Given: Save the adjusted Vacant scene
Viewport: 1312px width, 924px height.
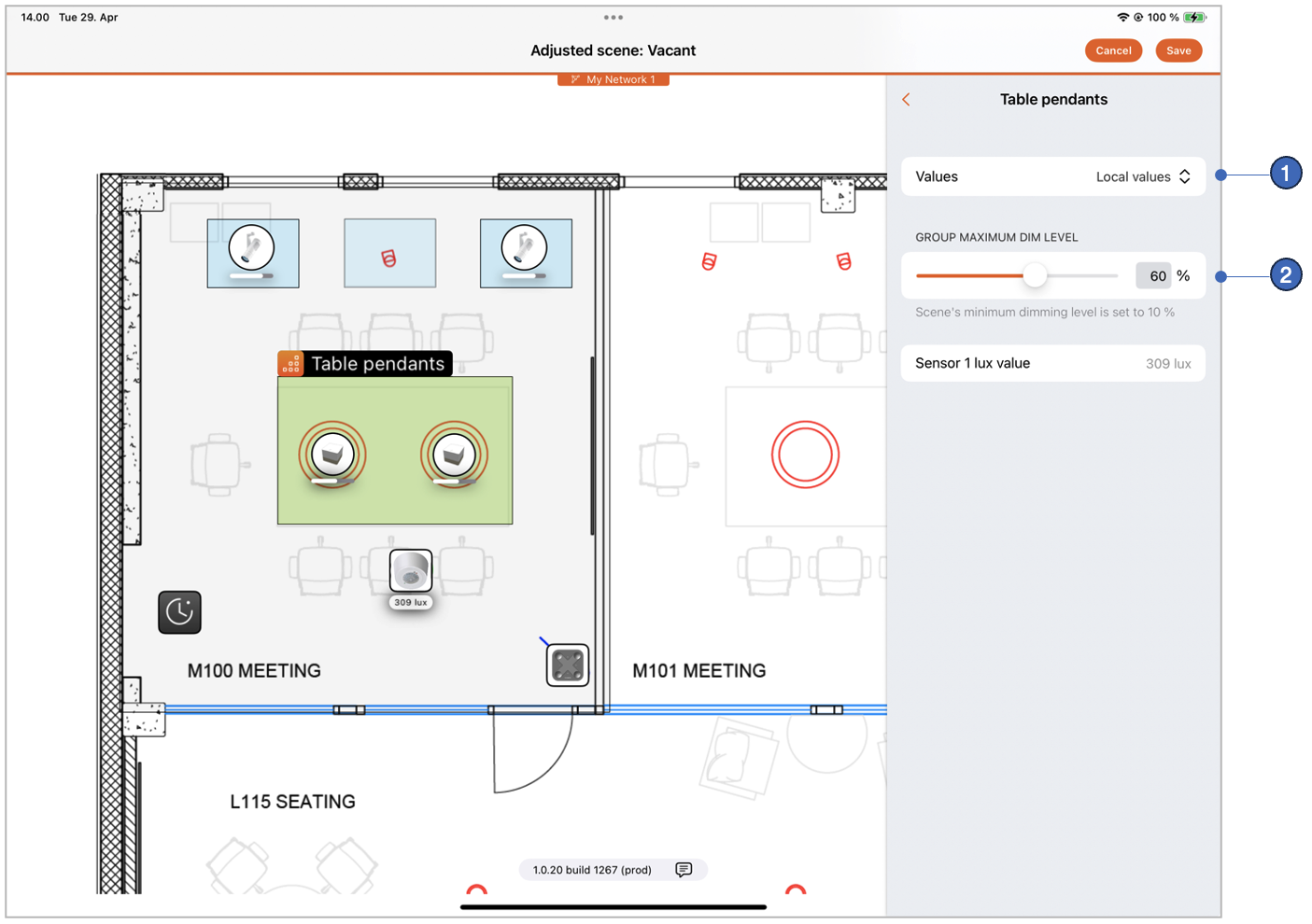Looking at the screenshot, I should point(1178,50).
